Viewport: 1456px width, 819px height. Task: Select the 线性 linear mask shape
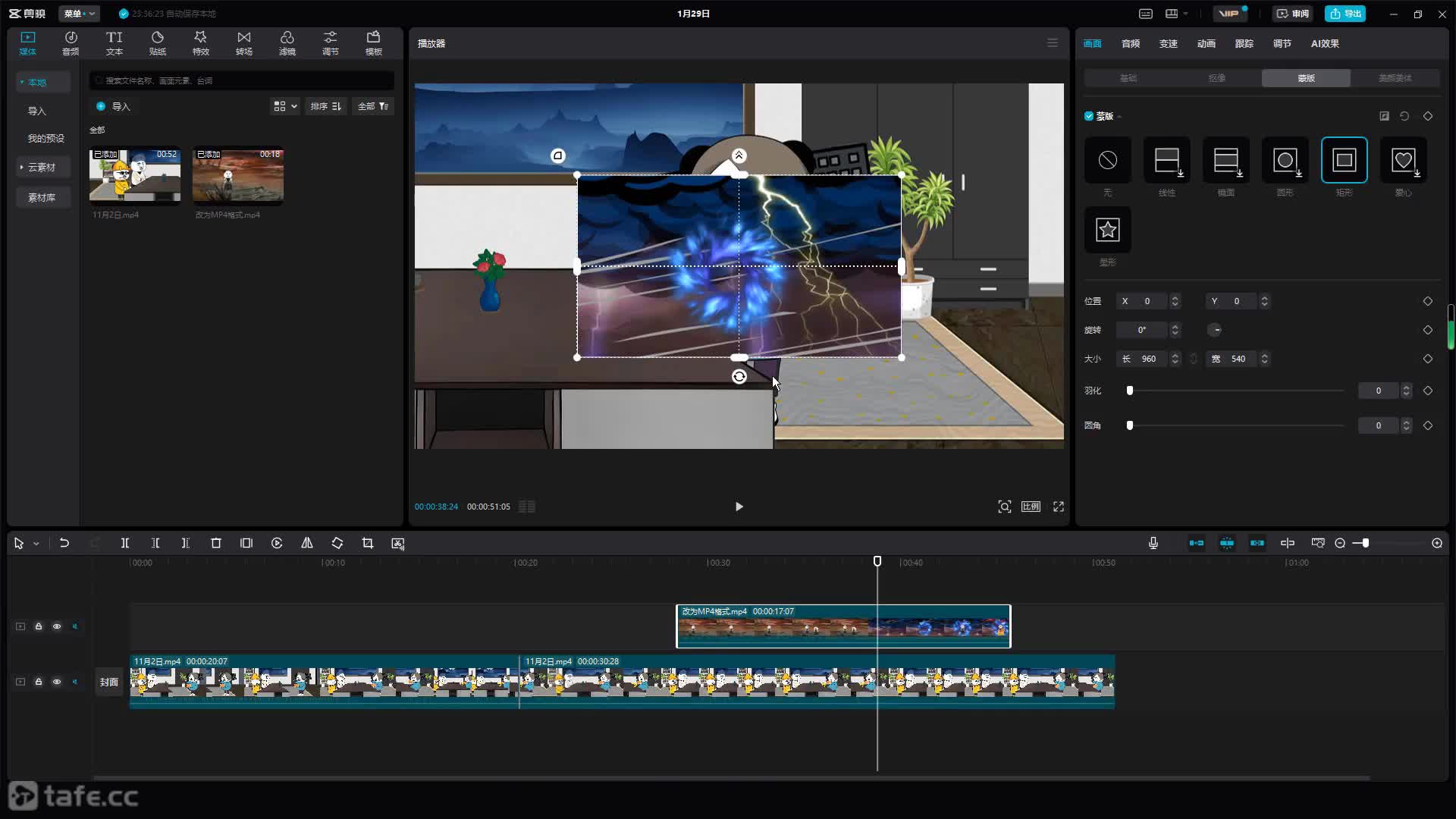(x=1166, y=160)
